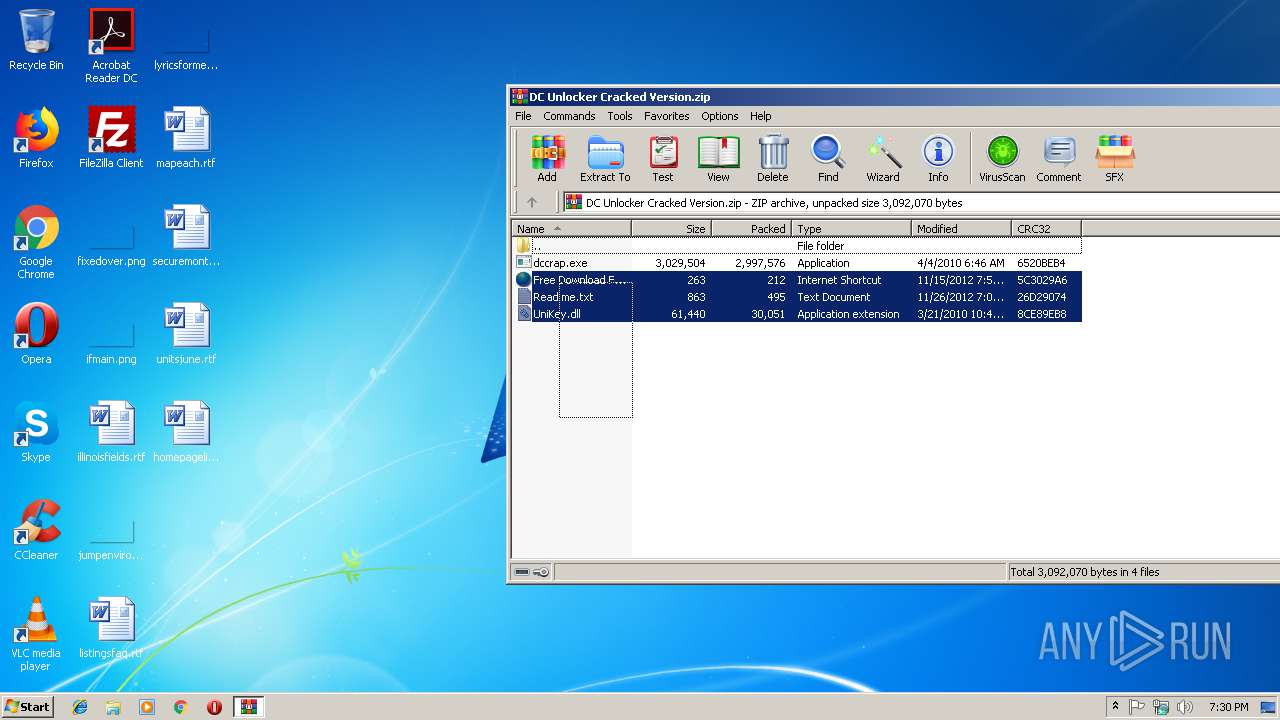
Task: Select UniKey.dll in archive list
Action: pyautogui.click(x=797, y=314)
